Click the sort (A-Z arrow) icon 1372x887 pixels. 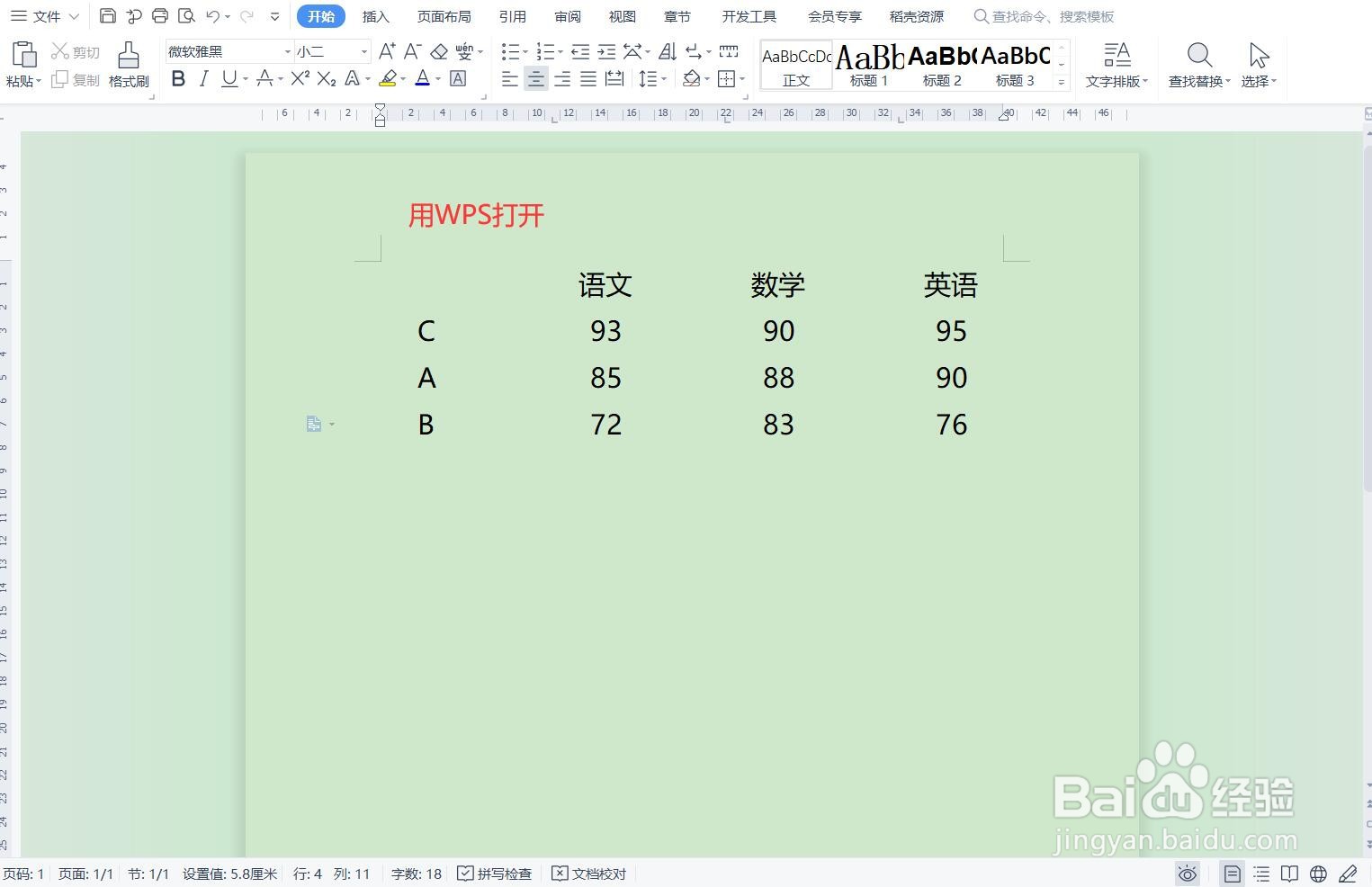pyautogui.click(x=668, y=51)
